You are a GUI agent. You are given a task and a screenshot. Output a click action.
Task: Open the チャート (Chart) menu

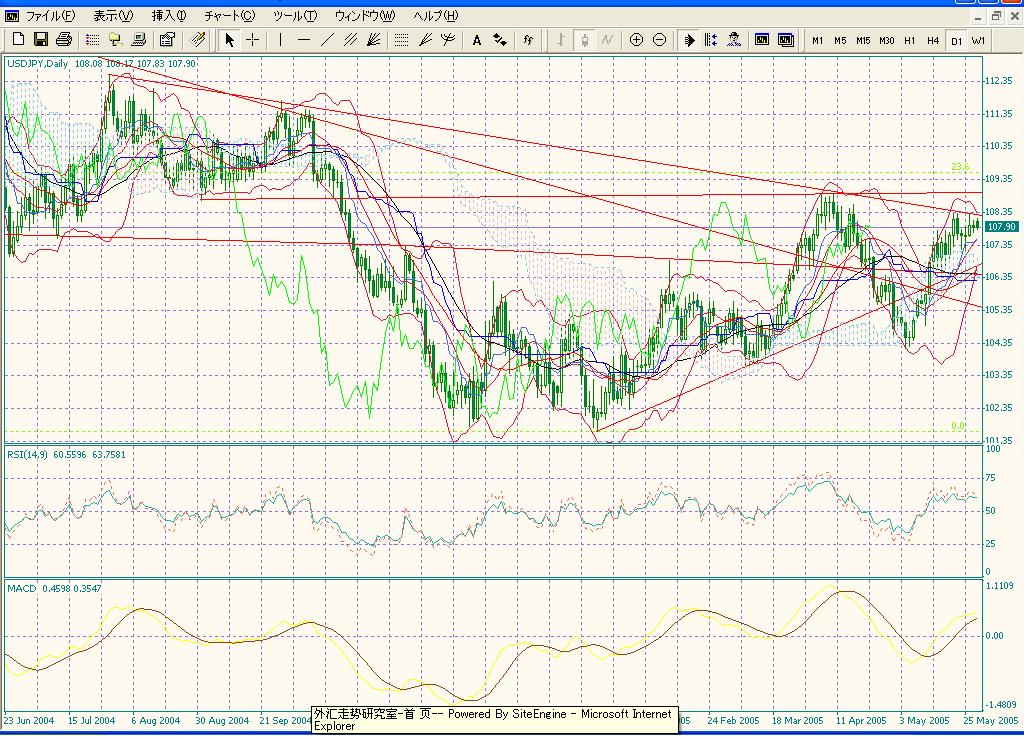229,16
